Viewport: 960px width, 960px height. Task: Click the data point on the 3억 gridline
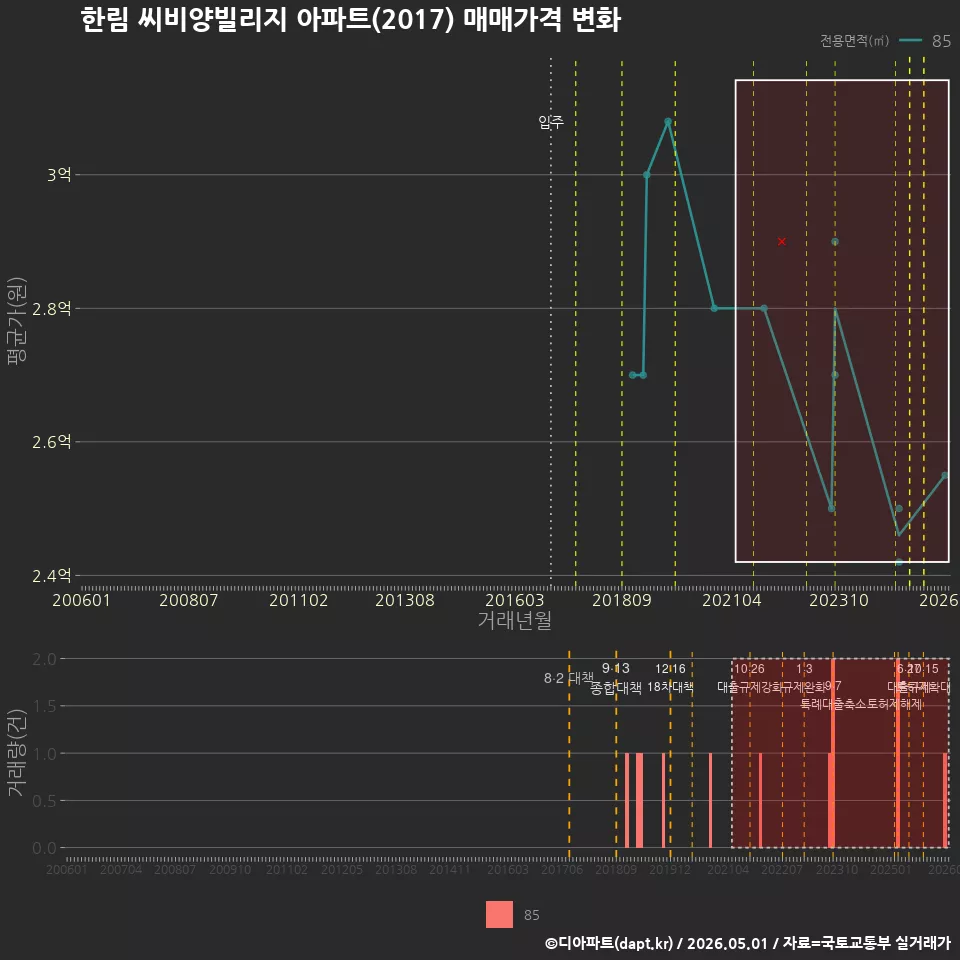pos(647,174)
